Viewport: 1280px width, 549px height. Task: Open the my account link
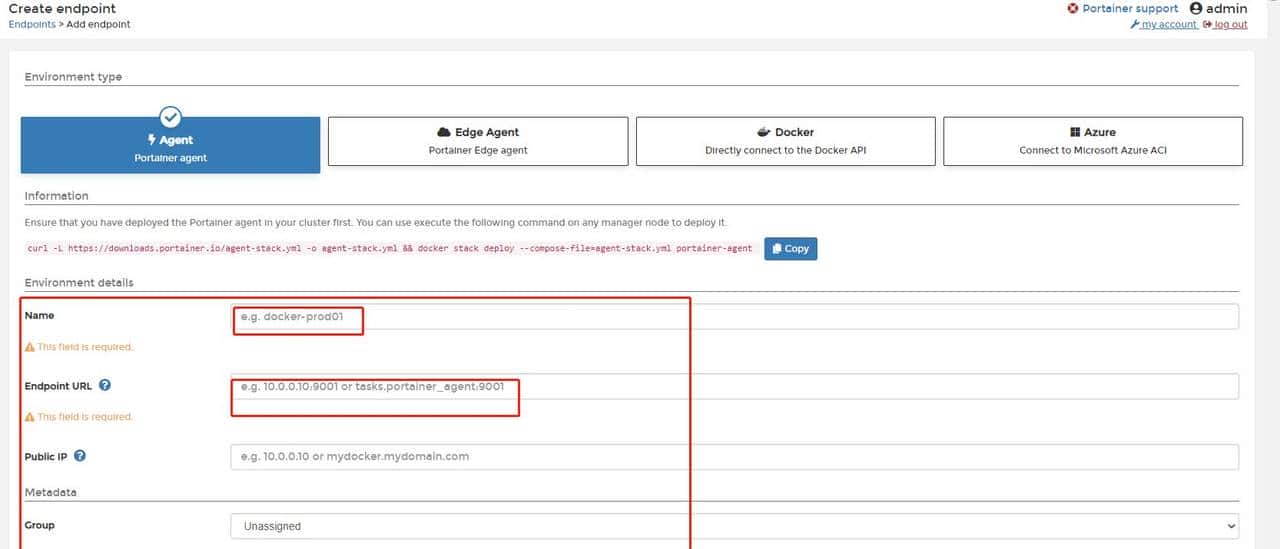1168,25
